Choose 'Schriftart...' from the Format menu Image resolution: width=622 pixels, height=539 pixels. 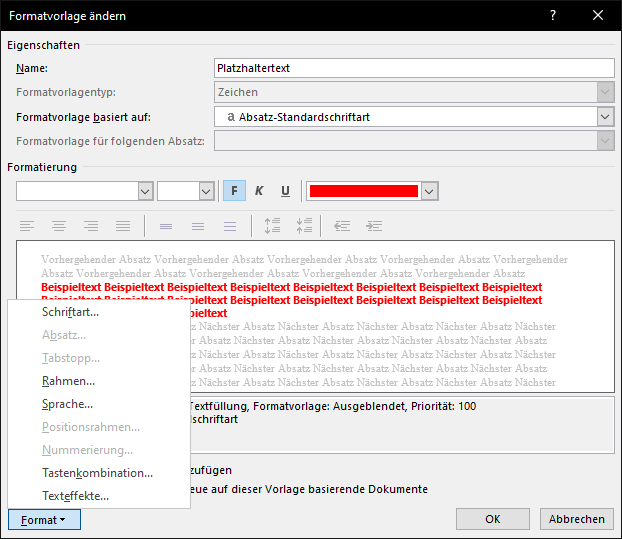pyautogui.click(x=70, y=313)
